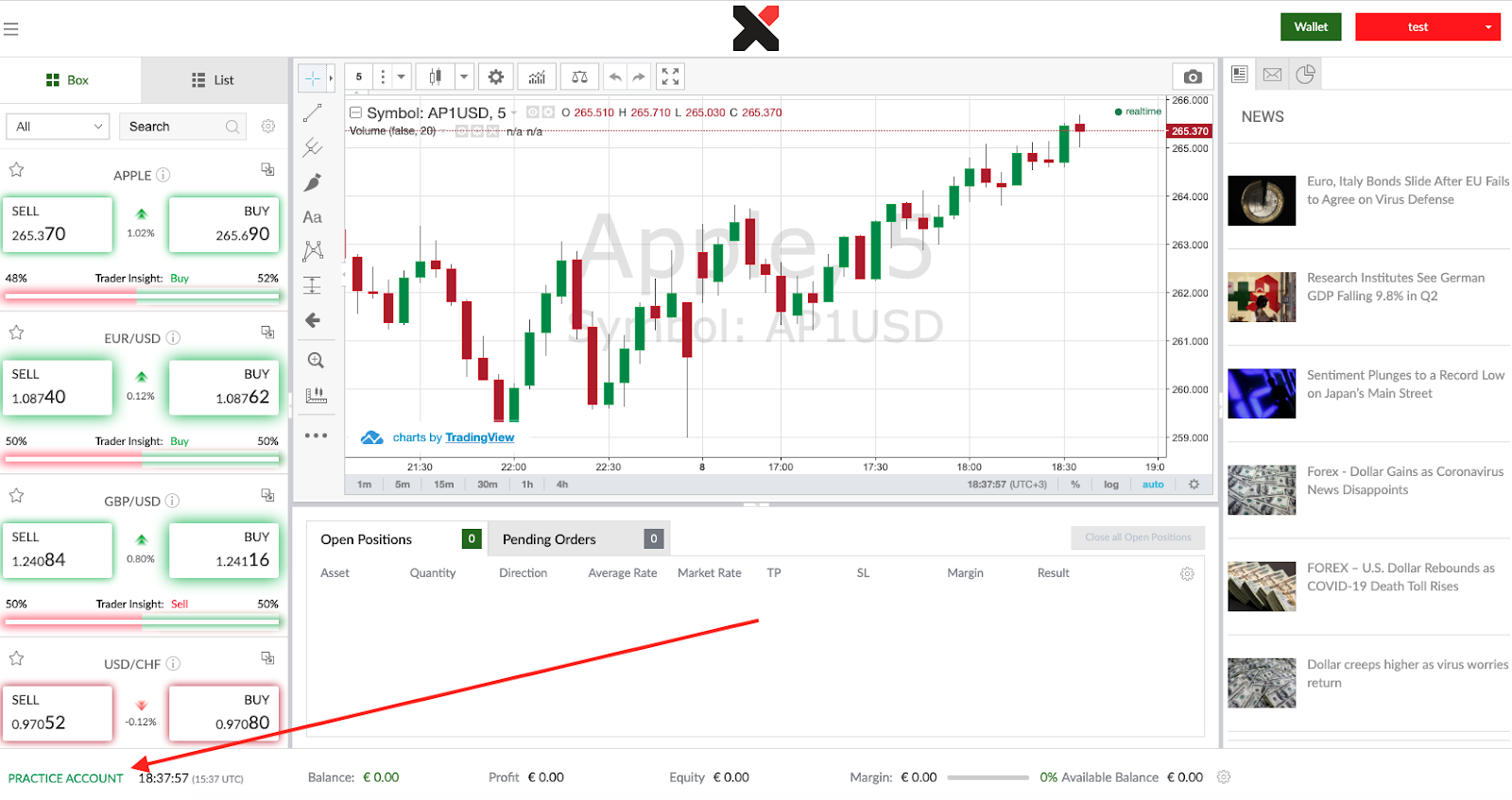Open Symbol AP1USD legend dropdown arrow
1512x800 pixels.
[514, 113]
